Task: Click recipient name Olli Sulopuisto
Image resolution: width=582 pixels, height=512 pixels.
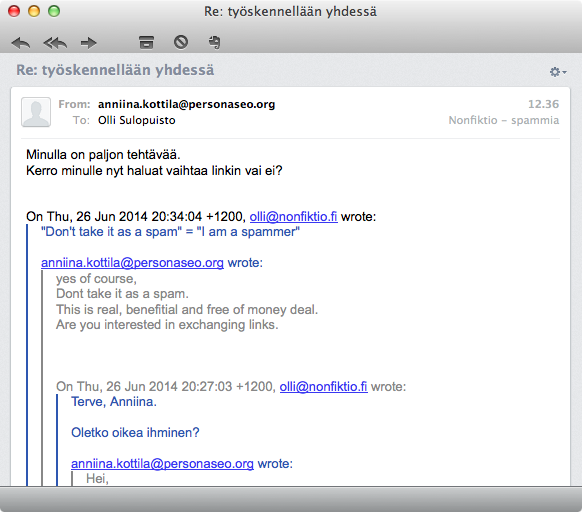Action: [x=137, y=120]
